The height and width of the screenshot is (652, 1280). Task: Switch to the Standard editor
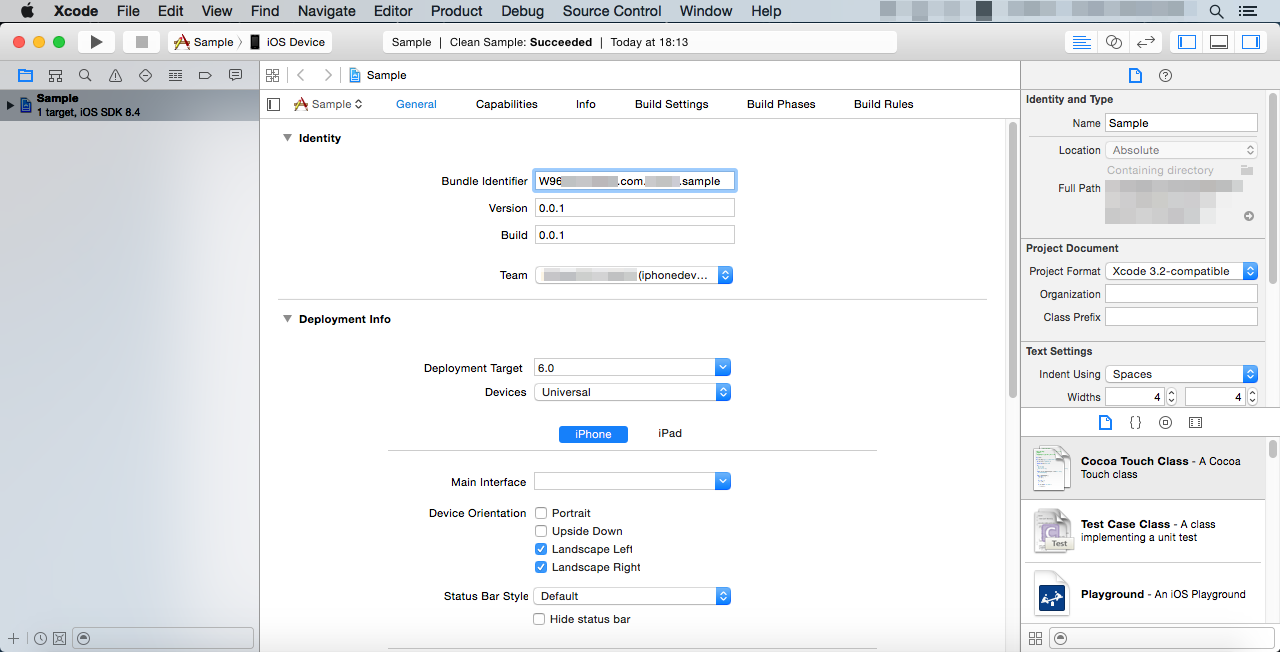1081,42
